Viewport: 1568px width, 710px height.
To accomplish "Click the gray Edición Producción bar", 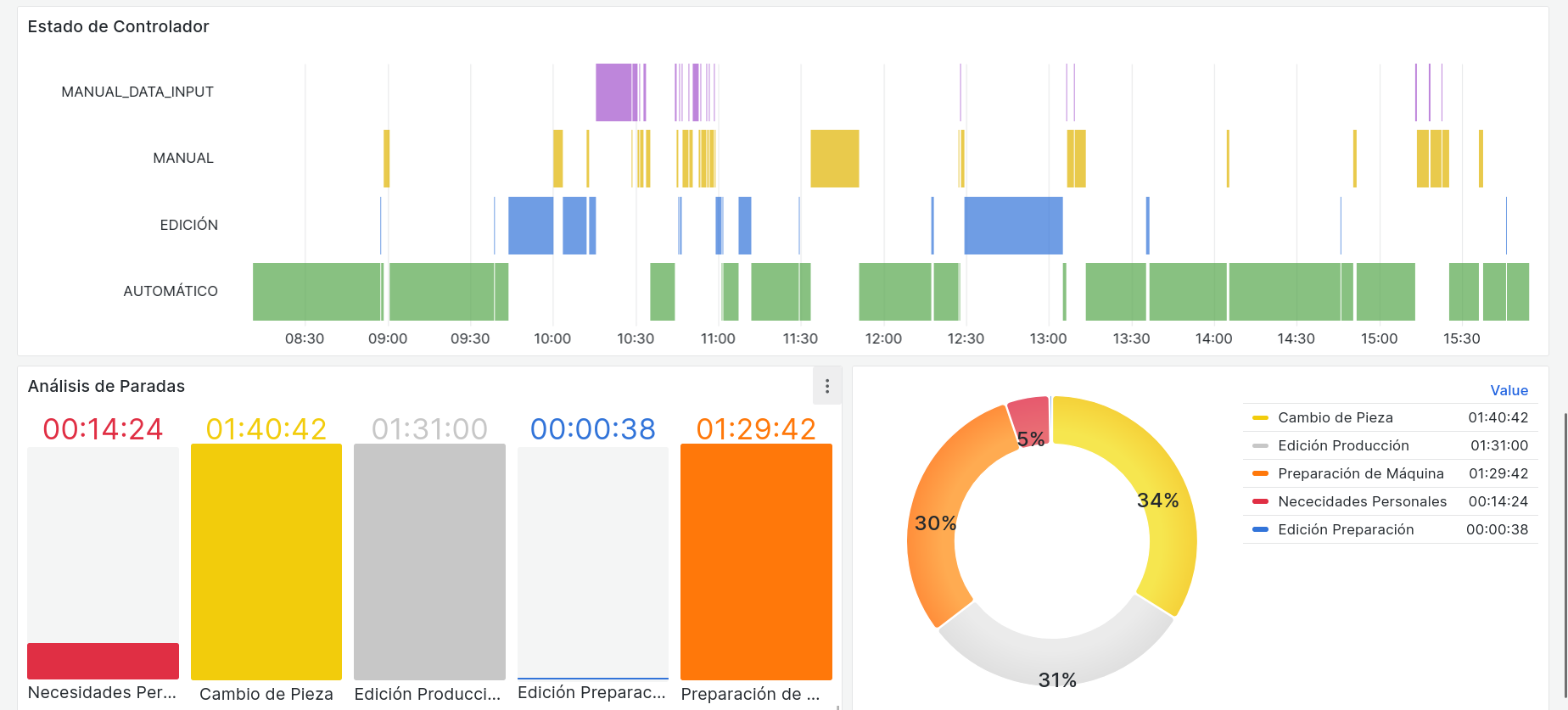I will (429, 562).
